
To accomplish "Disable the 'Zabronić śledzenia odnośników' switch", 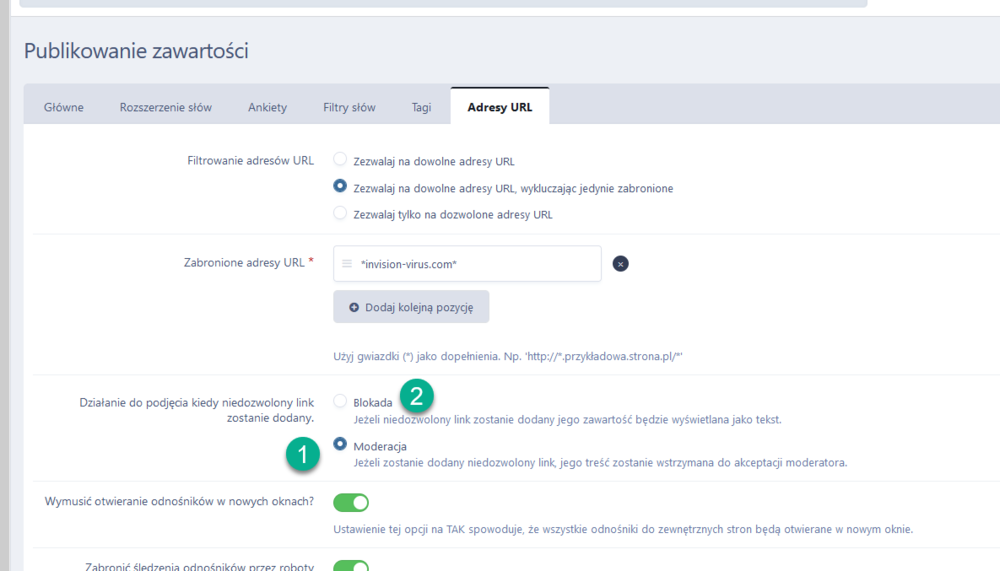I will (x=351, y=566).
